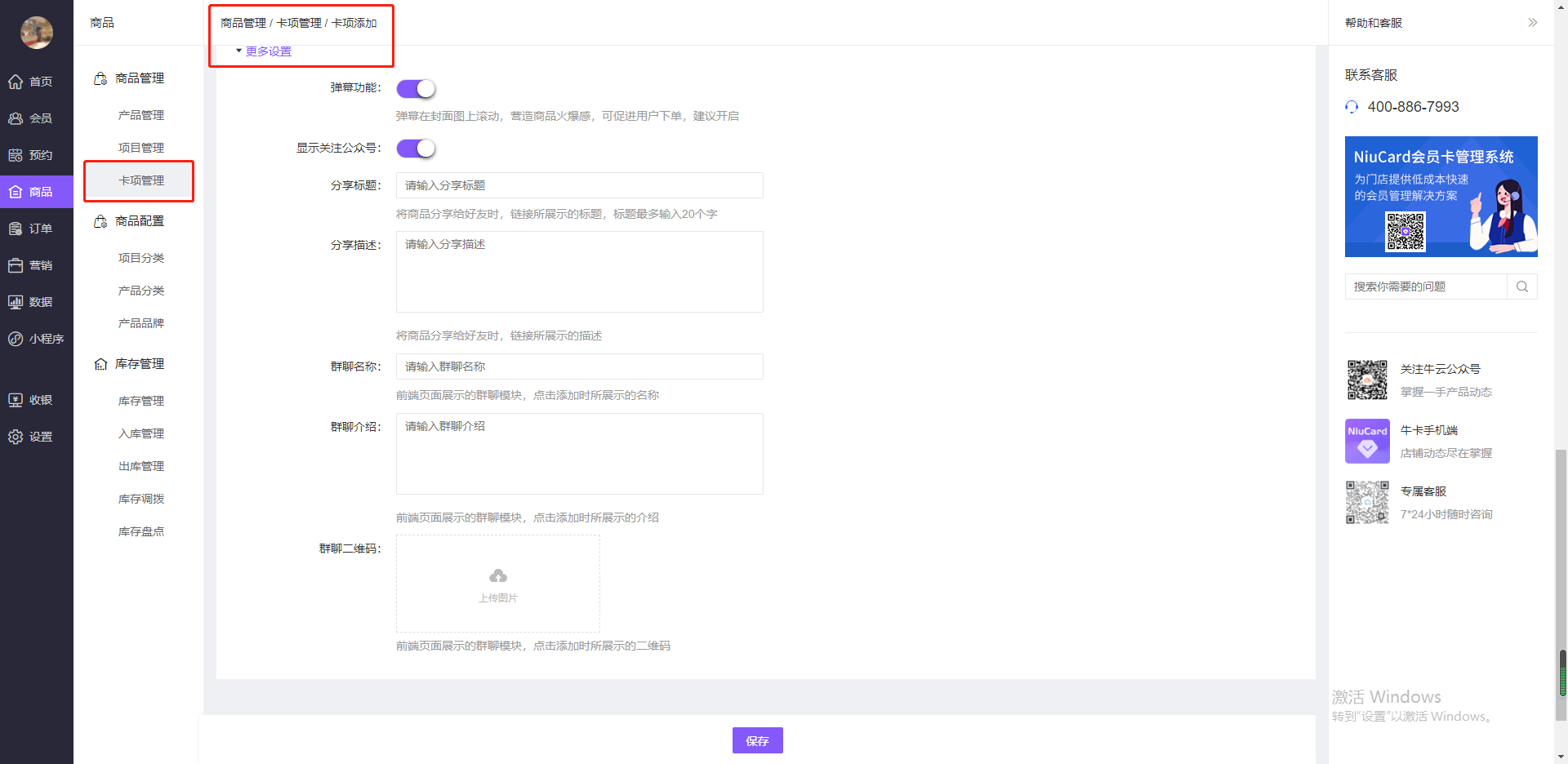Click the 关注牛云公众号 QR code
The height and width of the screenshot is (764, 1568).
click(1367, 380)
